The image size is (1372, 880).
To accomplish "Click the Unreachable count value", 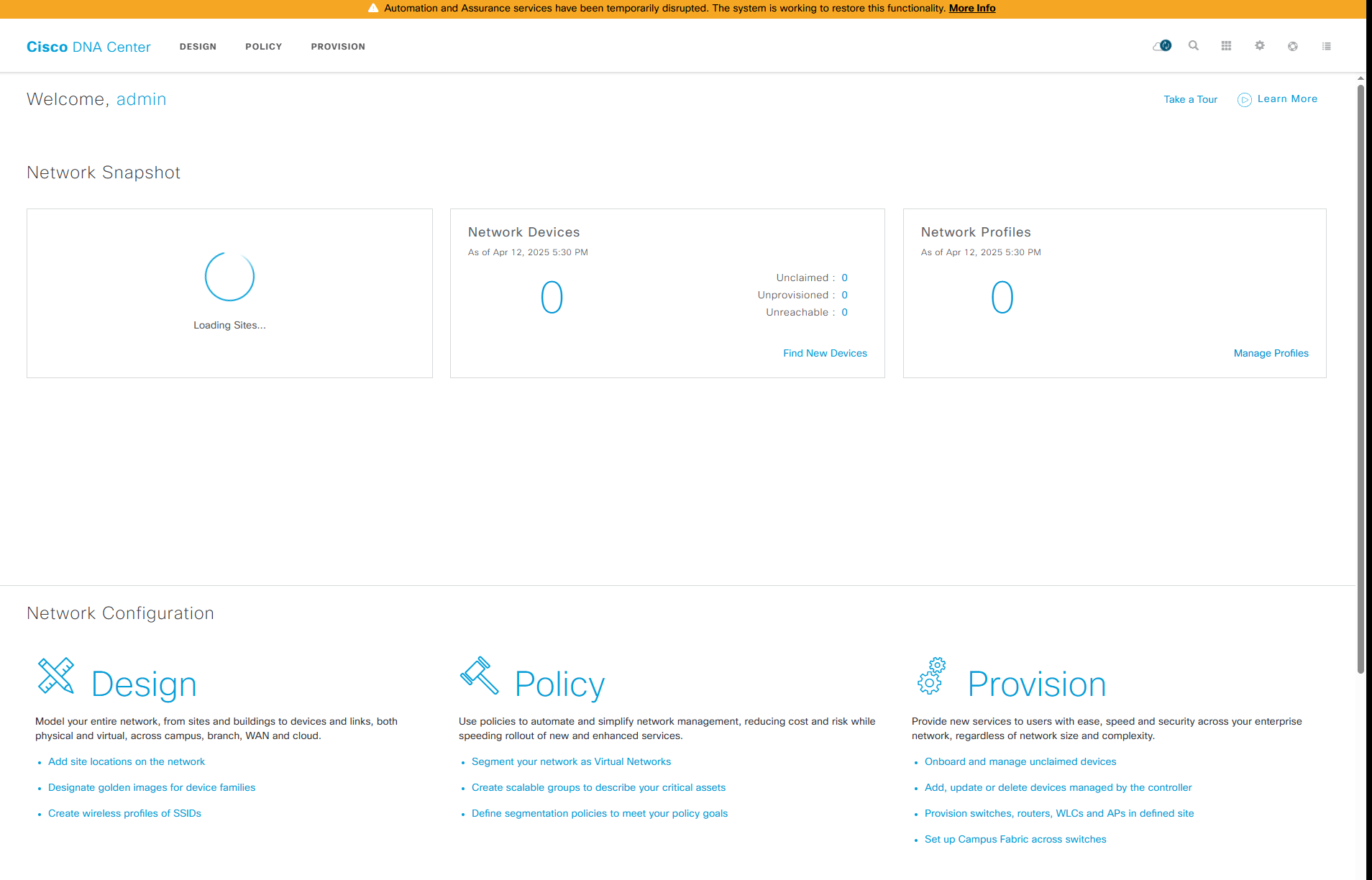I will pos(844,312).
